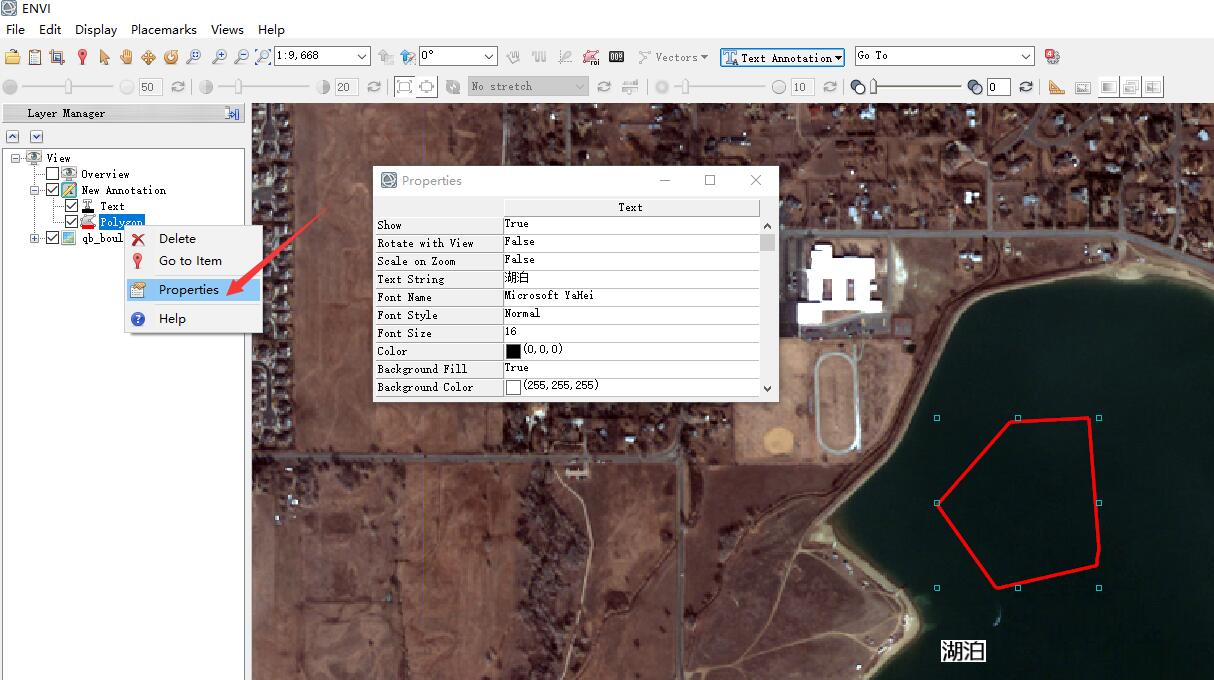Select the Crop tool icon
The width and height of the screenshot is (1214, 680).
[x=57, y=57]
